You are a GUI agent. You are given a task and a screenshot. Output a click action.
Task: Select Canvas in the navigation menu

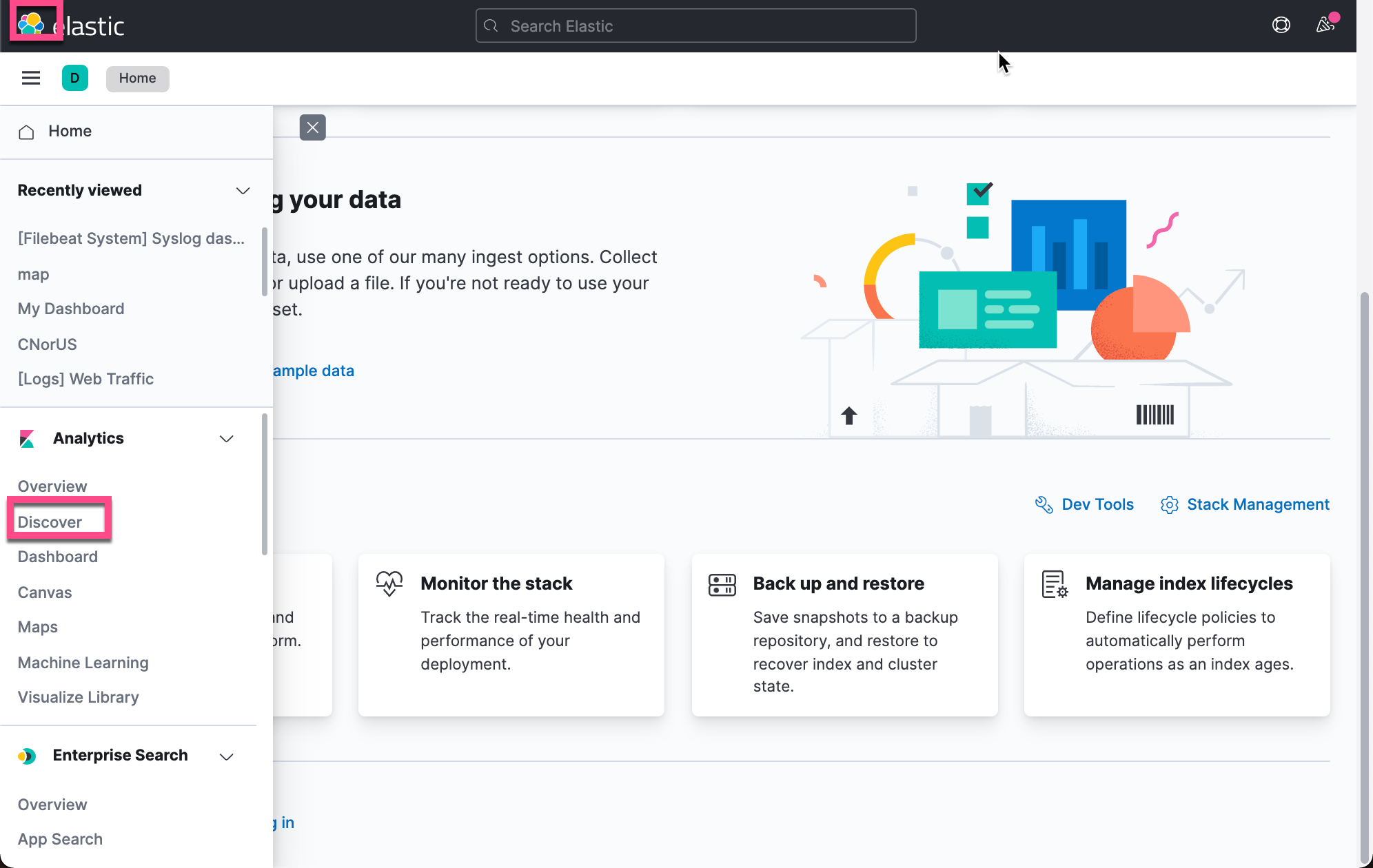[45, 592]
